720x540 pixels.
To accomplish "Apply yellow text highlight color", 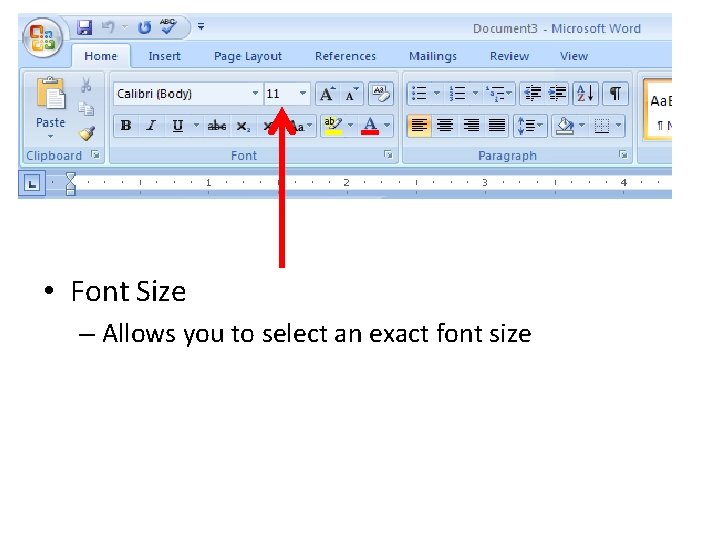I will tap(333, 125).
